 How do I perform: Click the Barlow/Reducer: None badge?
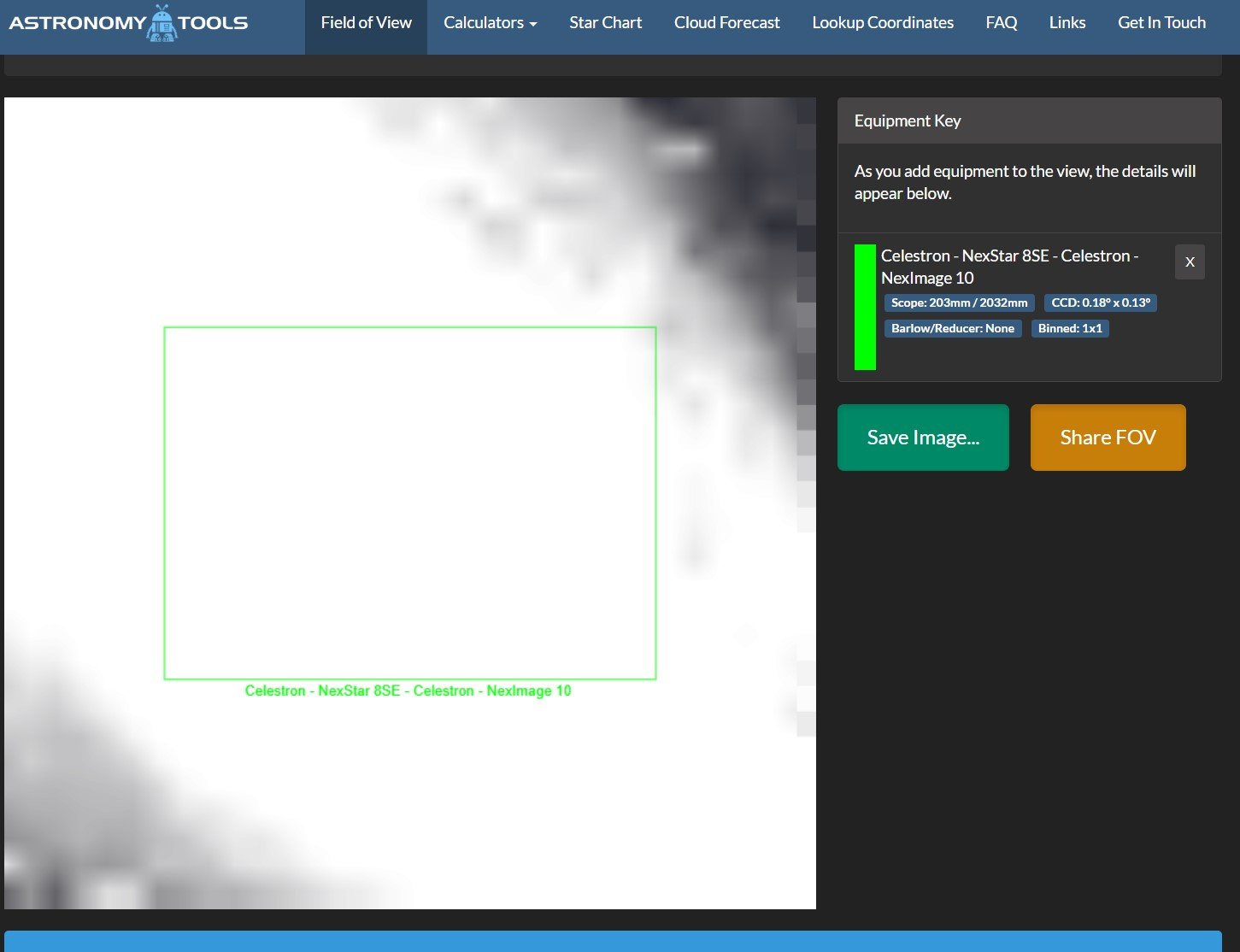tap(953, 328)
